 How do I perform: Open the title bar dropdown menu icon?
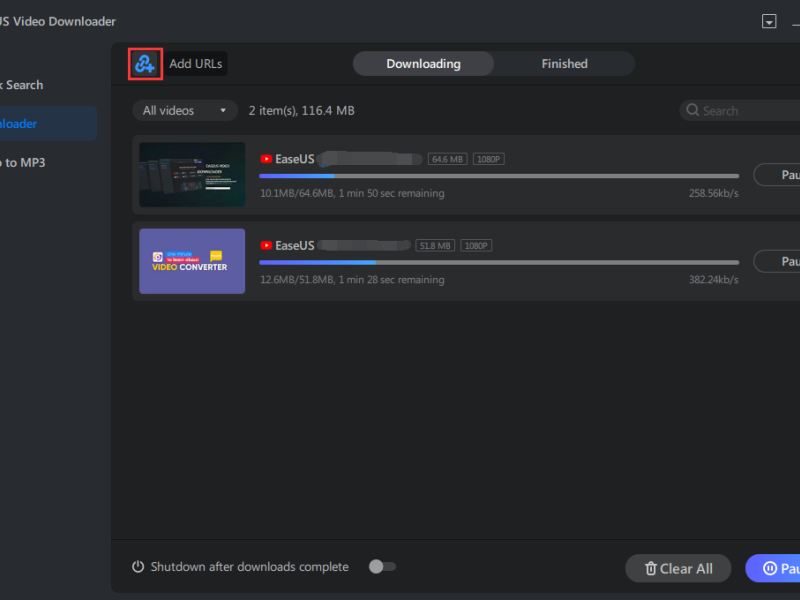[x=769, y=21]
